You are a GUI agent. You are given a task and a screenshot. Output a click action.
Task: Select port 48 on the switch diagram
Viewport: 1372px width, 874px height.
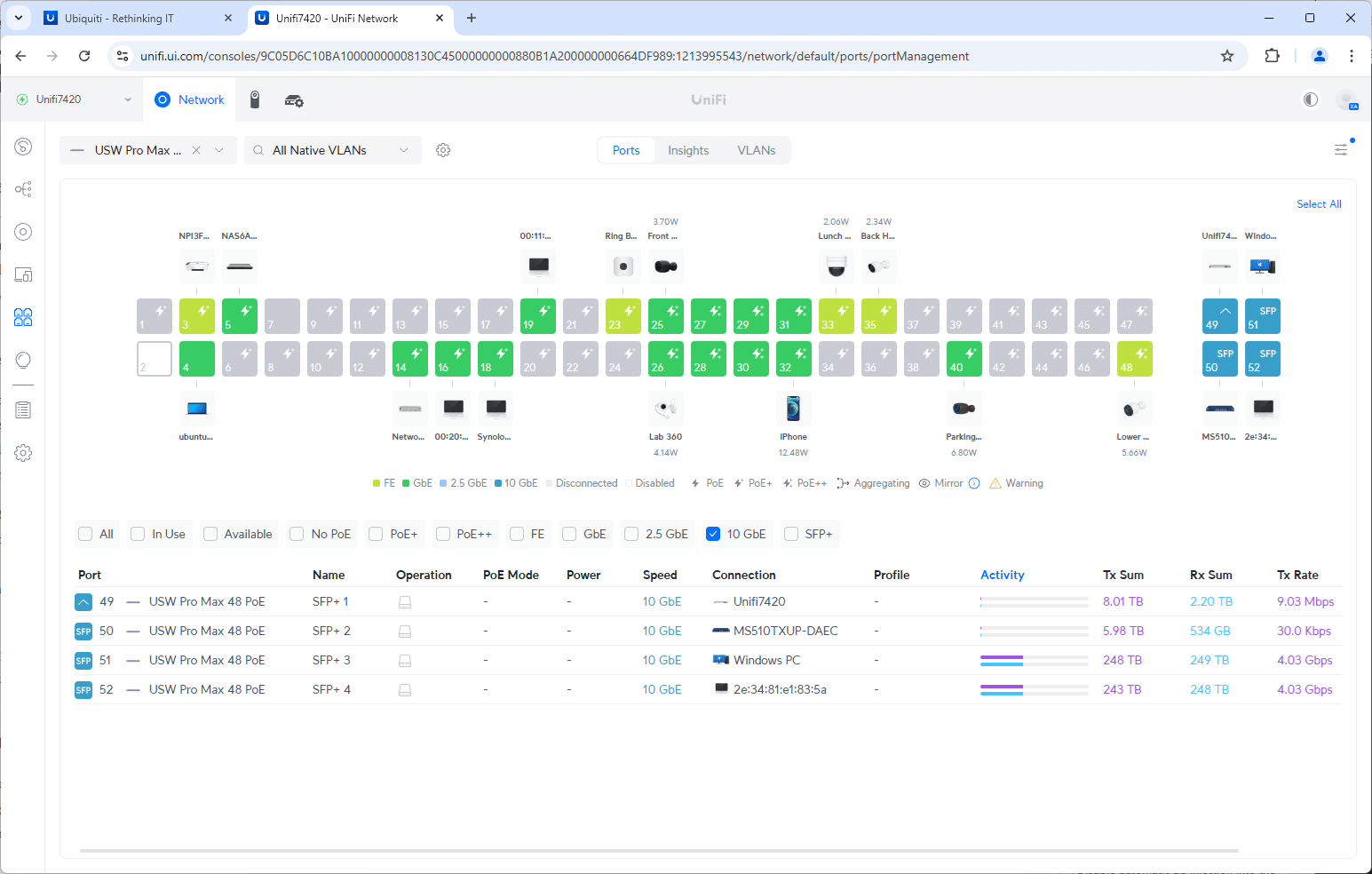[1135, 359]
